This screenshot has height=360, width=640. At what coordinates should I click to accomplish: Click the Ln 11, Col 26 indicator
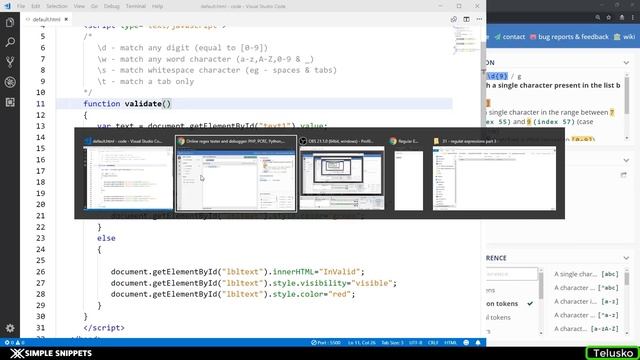362,342
